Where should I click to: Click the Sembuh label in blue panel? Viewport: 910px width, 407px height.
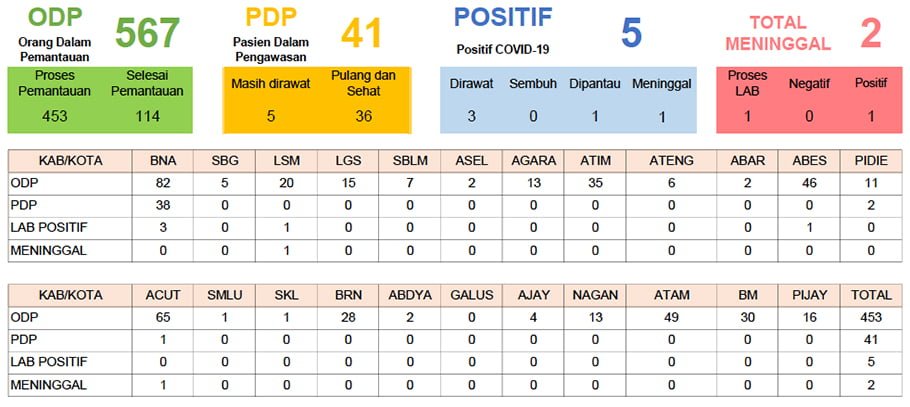click(531, 84)
